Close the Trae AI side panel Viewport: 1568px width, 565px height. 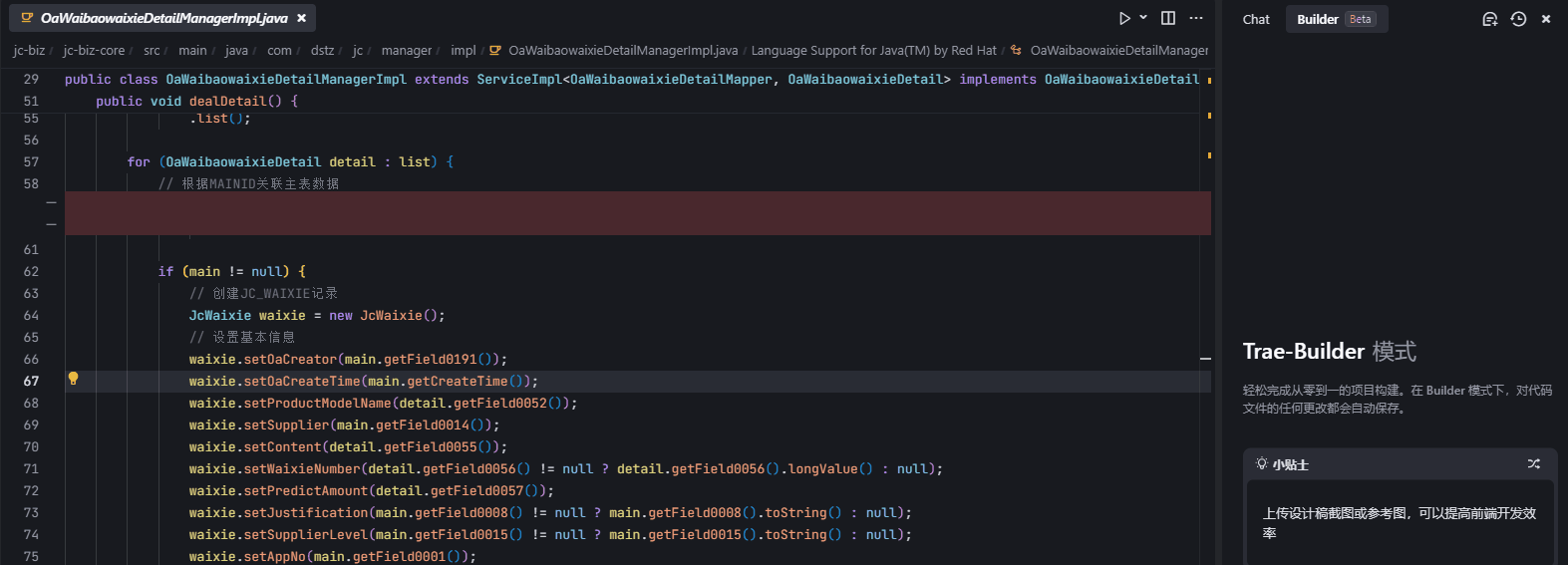tap(1546, 19)
